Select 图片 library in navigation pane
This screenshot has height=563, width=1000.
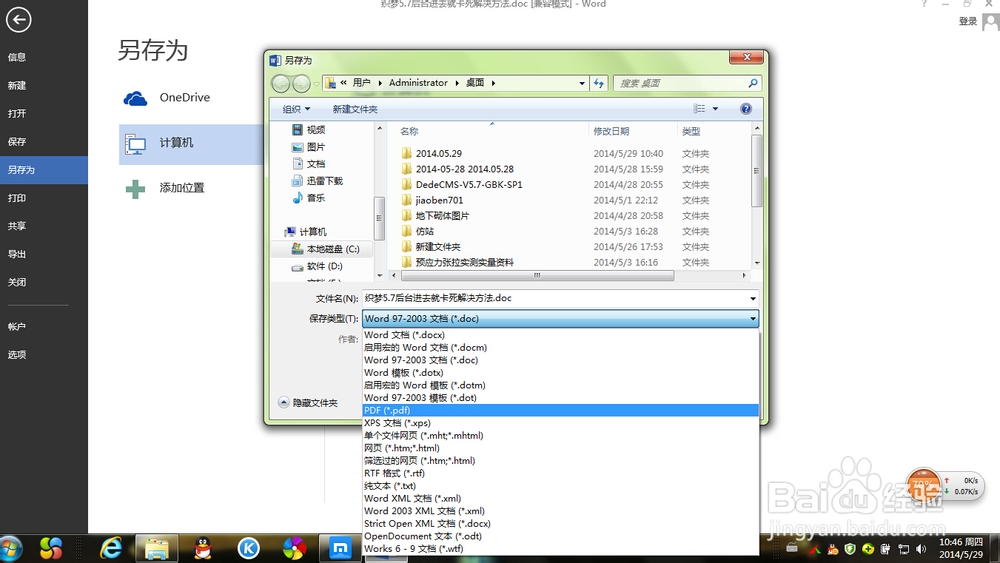[x=309, y=147]
